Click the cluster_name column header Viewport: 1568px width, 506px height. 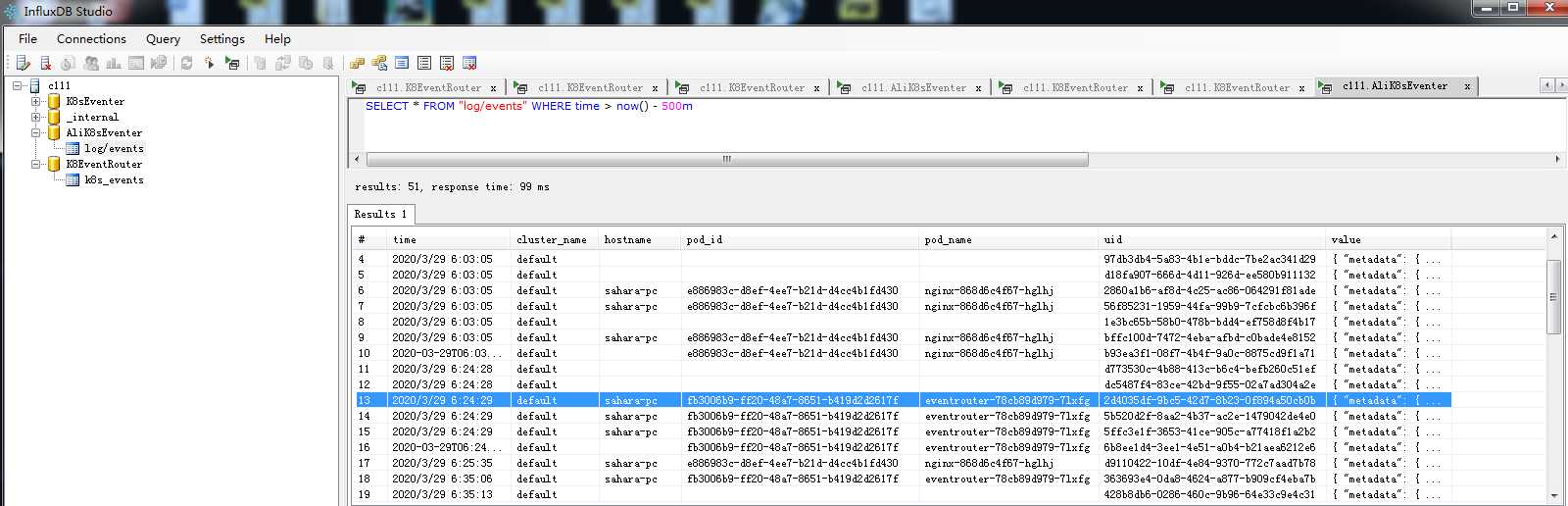click(555, 239)
